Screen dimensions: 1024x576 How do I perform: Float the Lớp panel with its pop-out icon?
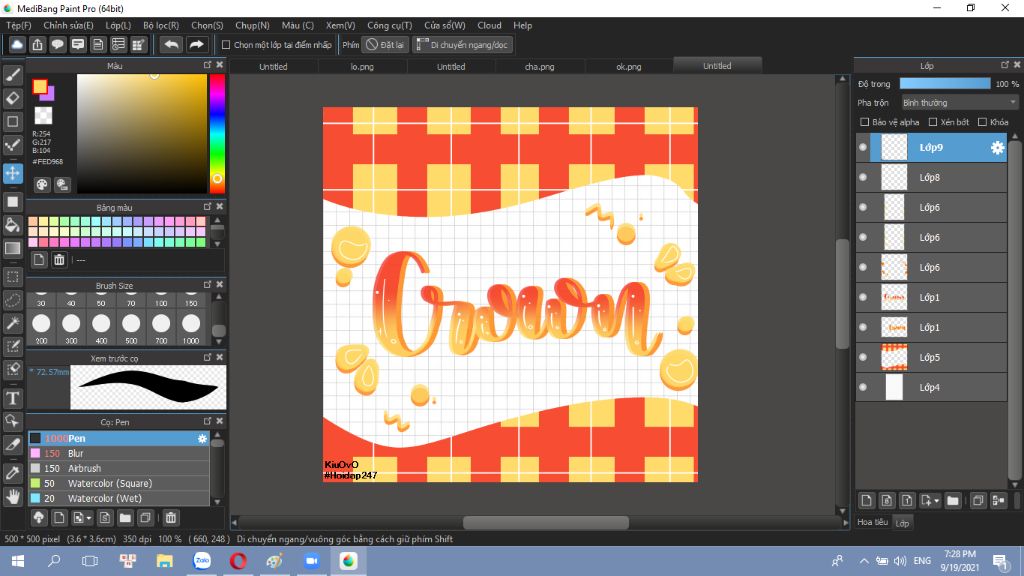1005,65
